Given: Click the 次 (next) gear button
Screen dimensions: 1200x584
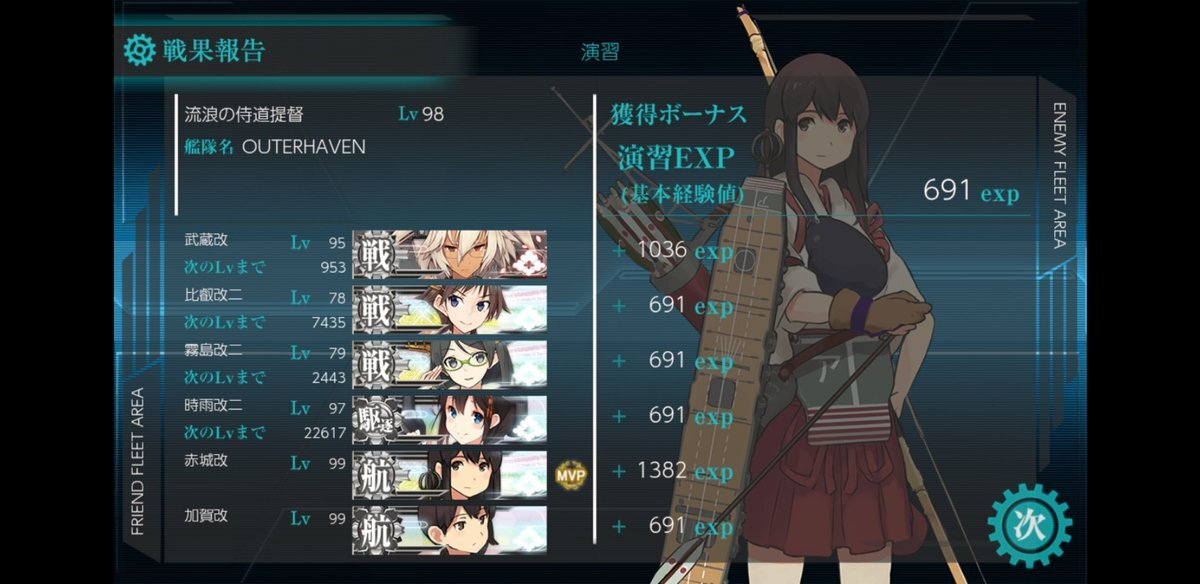Looking at the screenshot, I should (x=1029, y=523).
